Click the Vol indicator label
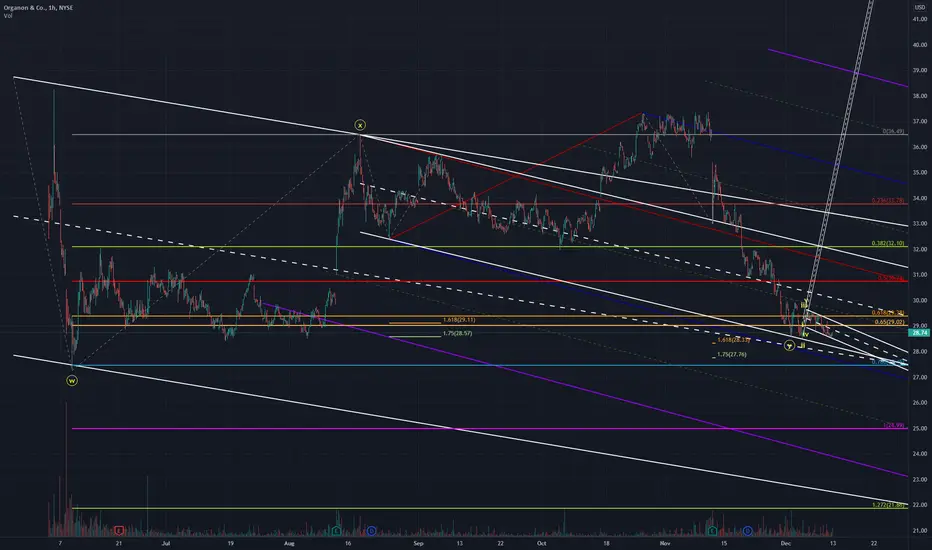The width and height of the screenshot is (932, 550). [8, 16]
